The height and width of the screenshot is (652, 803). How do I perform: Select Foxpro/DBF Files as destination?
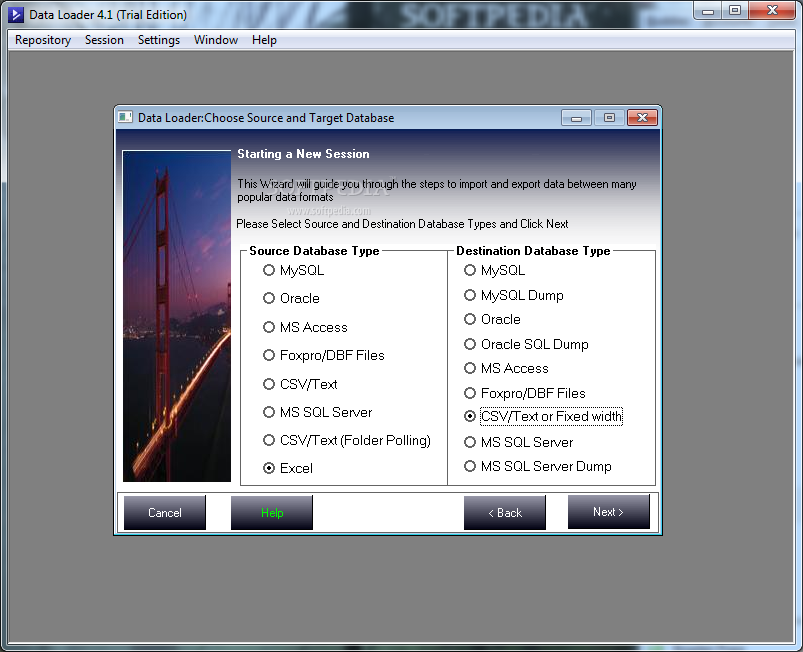point(524,393)
